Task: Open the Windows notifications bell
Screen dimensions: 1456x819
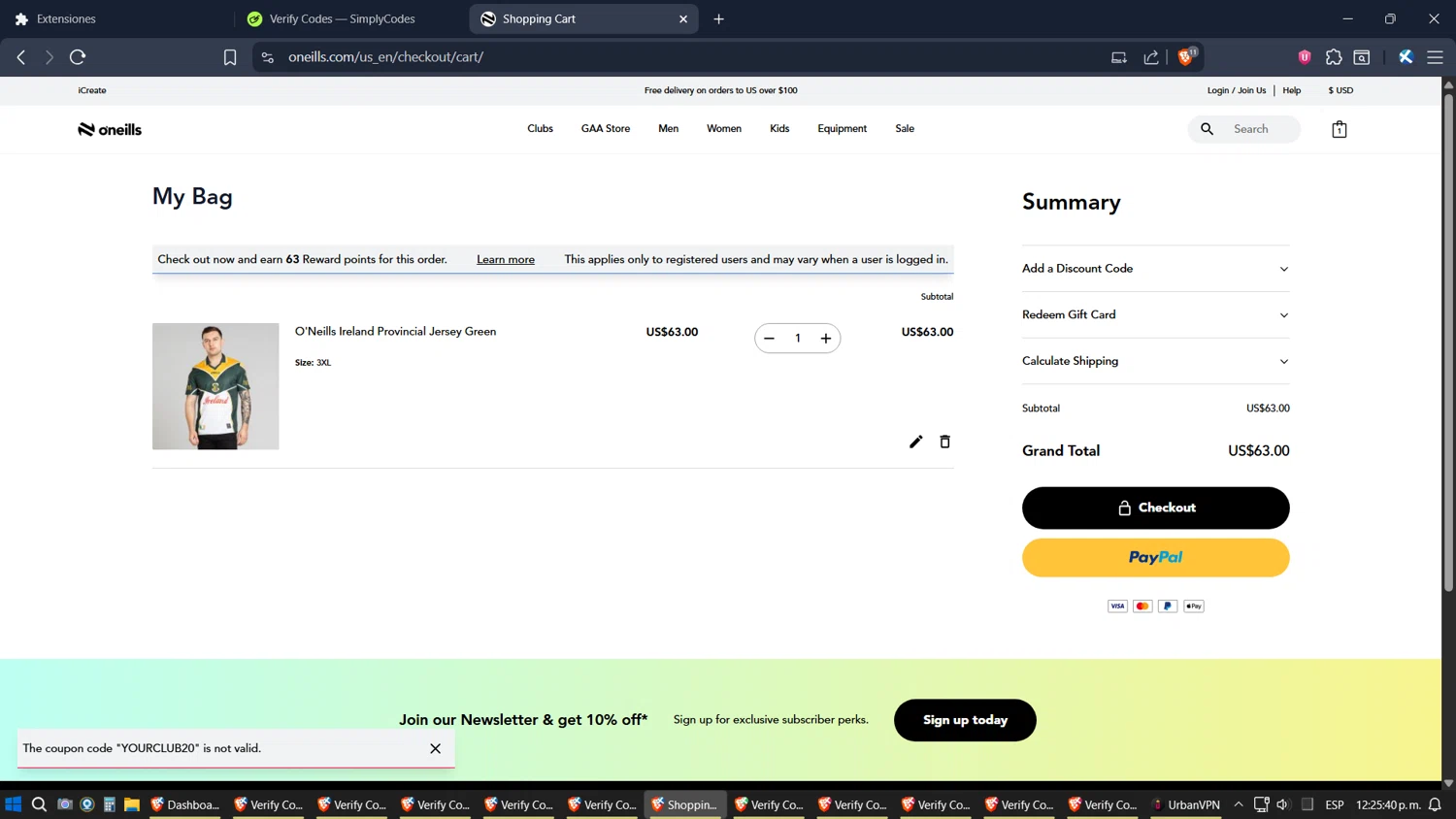Action: 1435,804
